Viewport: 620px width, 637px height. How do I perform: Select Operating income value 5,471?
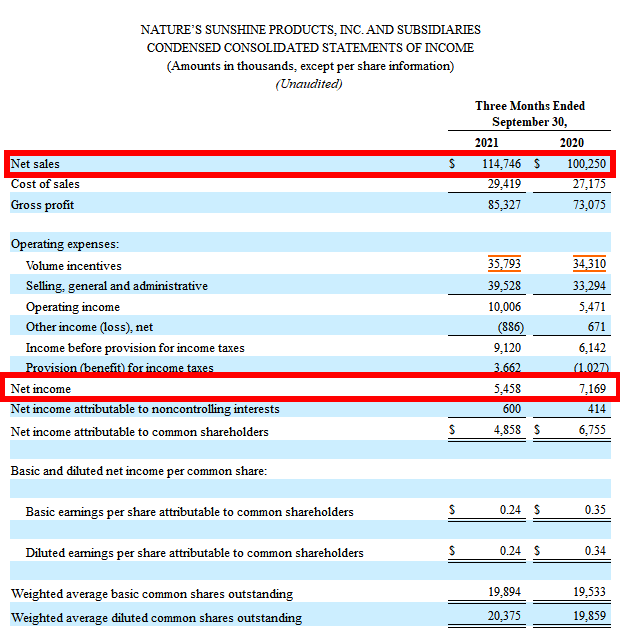click(x=592, y=307)
